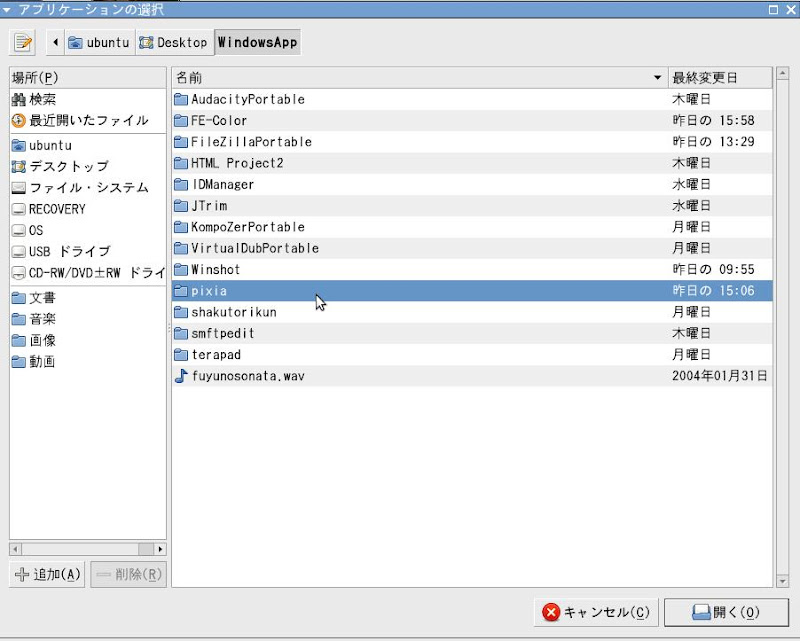Click the 削除(R) remove bookmark button
This screenshot has height=641, width=800.
(x=129, y=575)
